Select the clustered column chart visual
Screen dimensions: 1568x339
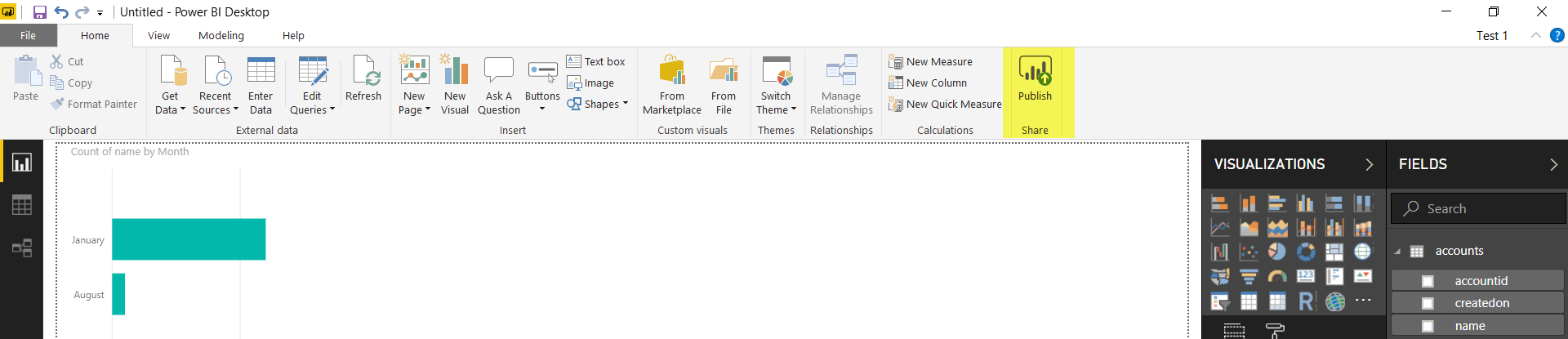click(1306, 203)
